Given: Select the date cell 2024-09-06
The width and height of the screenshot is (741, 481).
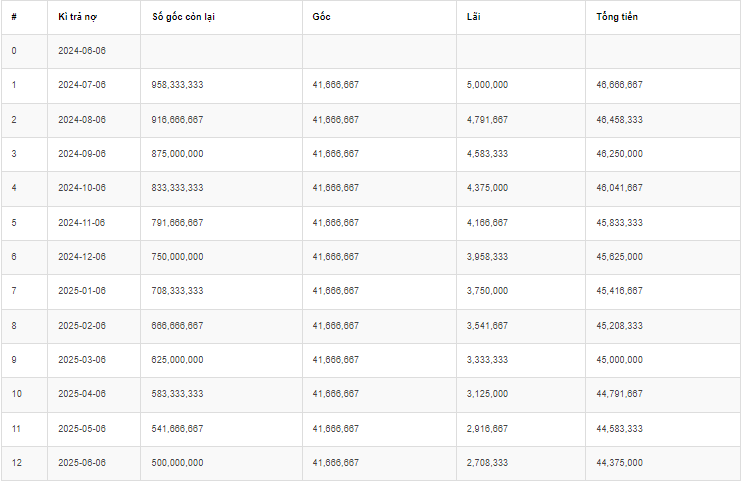Looking at the screenshot, I should point(82,154).
